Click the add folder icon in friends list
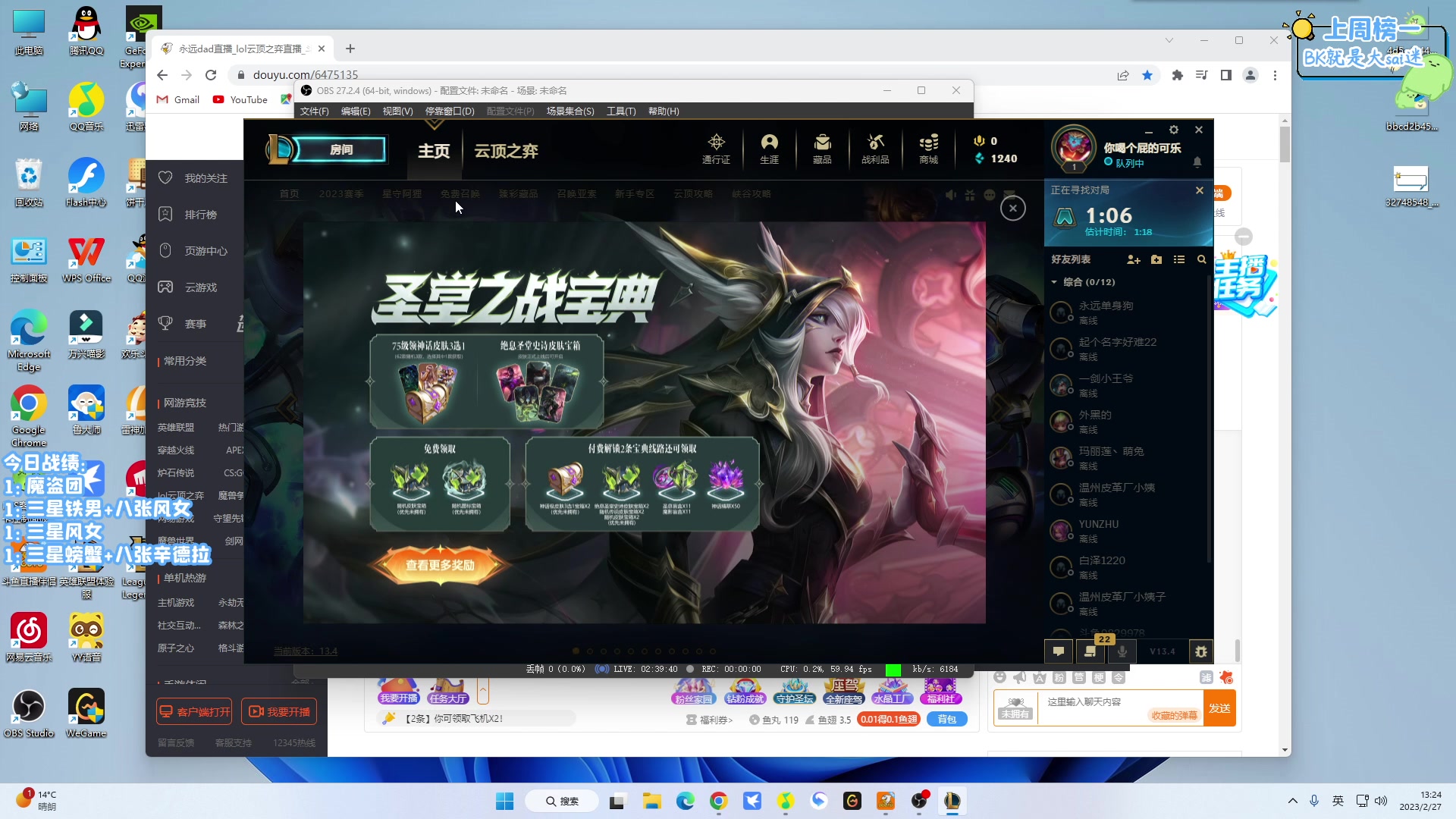1456x819 pixels. [1156, 259]
